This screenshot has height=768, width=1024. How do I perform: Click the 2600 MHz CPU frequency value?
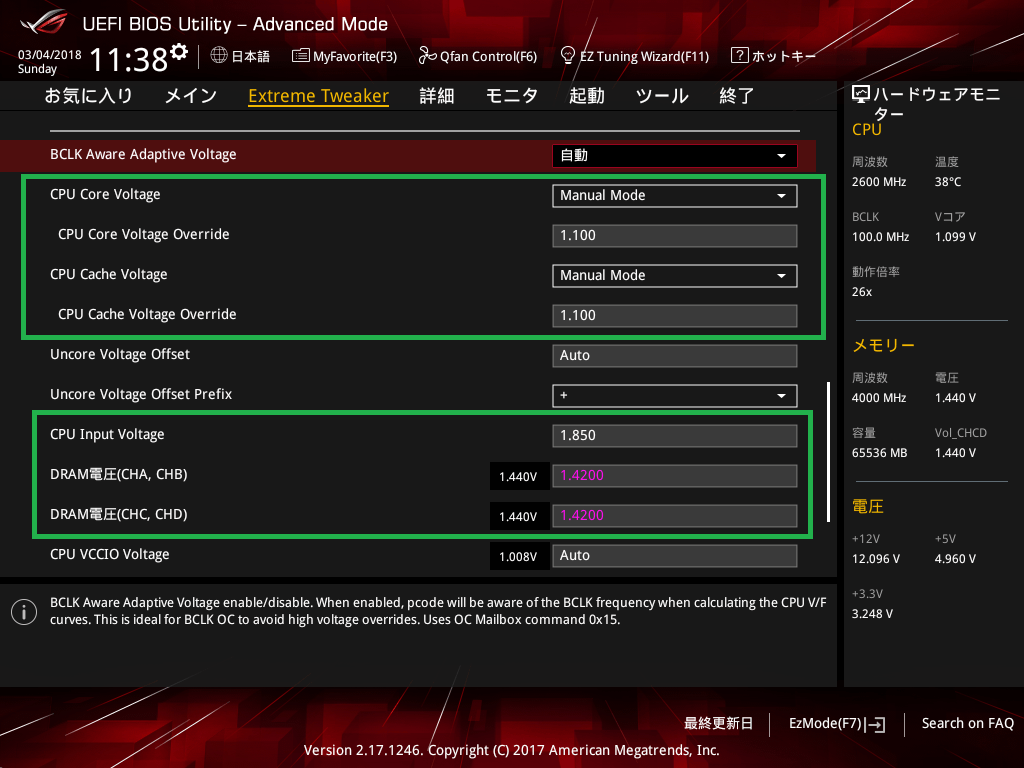(879, 182)
